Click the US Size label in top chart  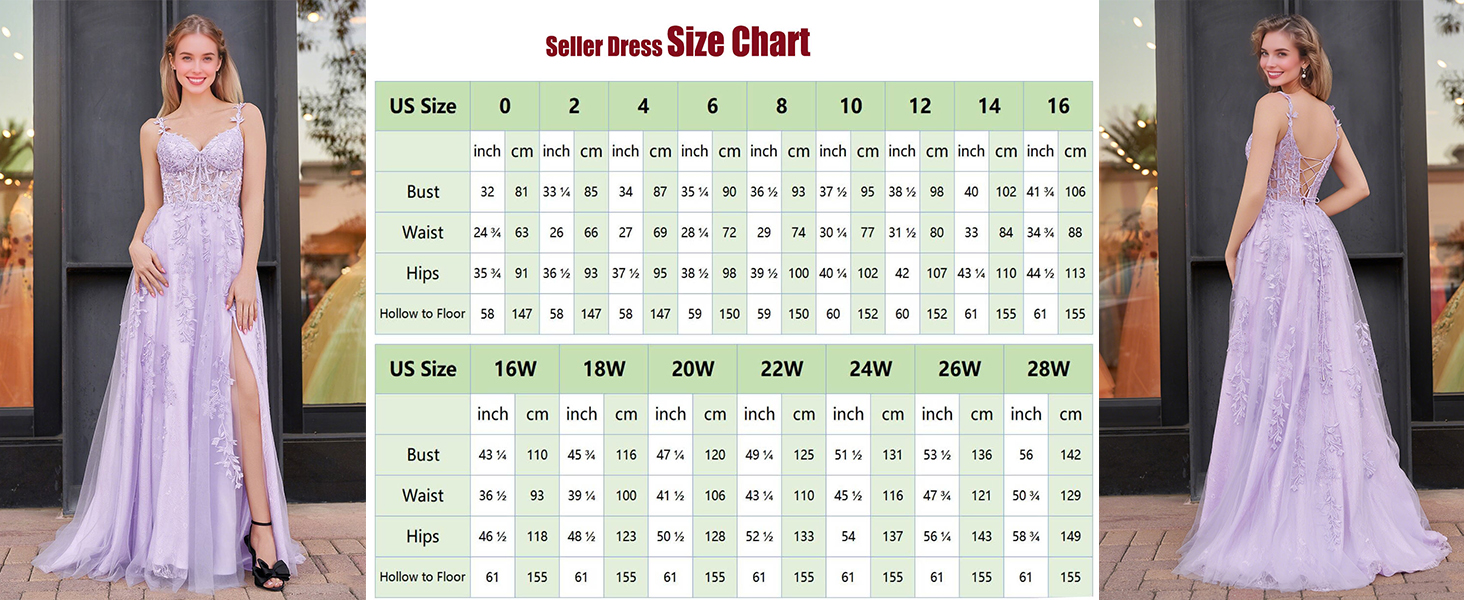click(x=423, y=106)
